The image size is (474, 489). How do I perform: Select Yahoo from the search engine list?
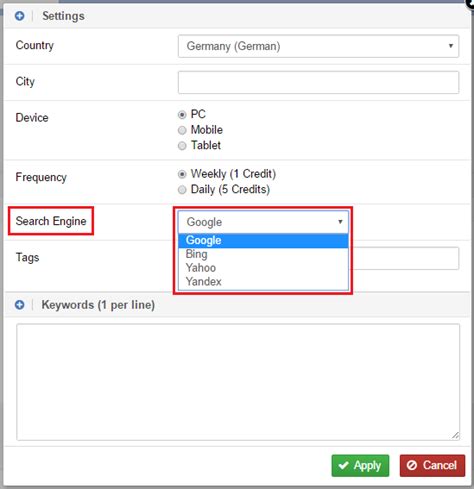click(x=263, y=268)
